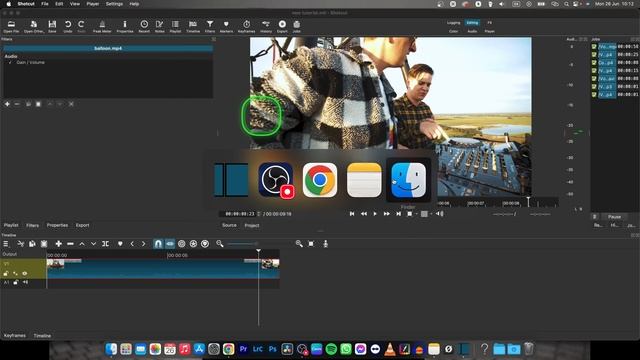Viewport: 640px width, 360px height.
Task: Switch to the Color layout
Action: click(453, 31)
